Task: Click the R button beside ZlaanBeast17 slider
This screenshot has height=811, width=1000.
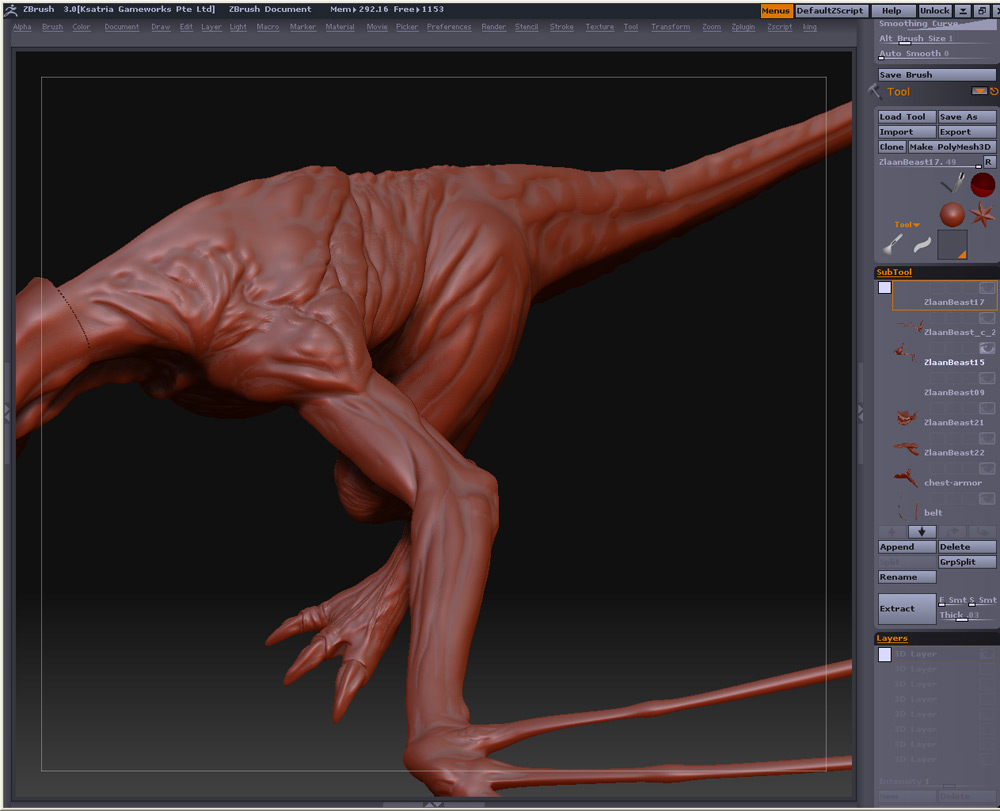Action: (x=989, y=162)
